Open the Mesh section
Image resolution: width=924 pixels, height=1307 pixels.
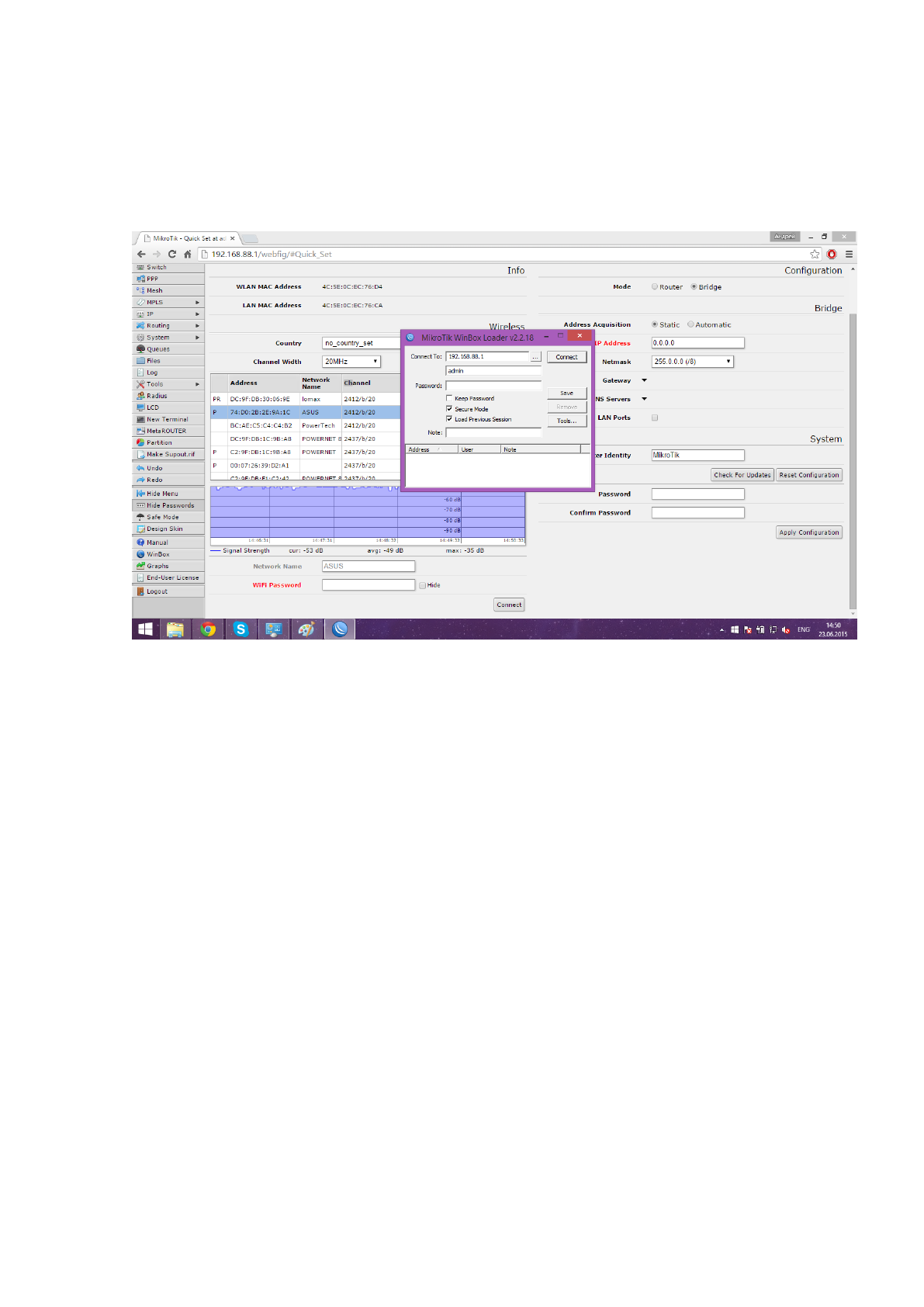click(168, 290)
